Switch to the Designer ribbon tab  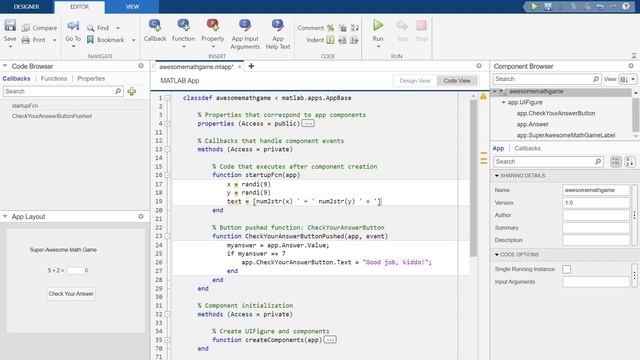point(27,7)
